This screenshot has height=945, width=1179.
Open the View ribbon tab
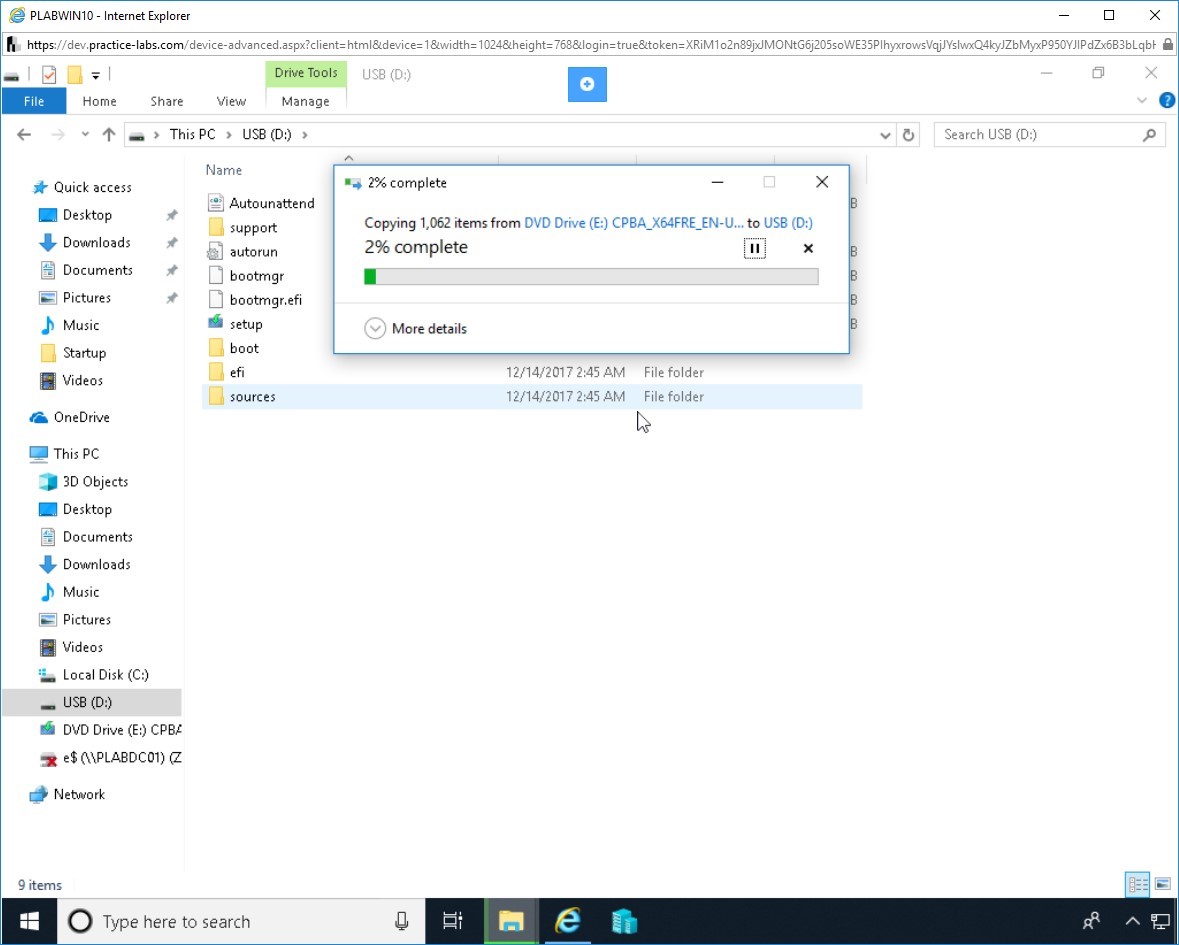(x=231, y=101)
